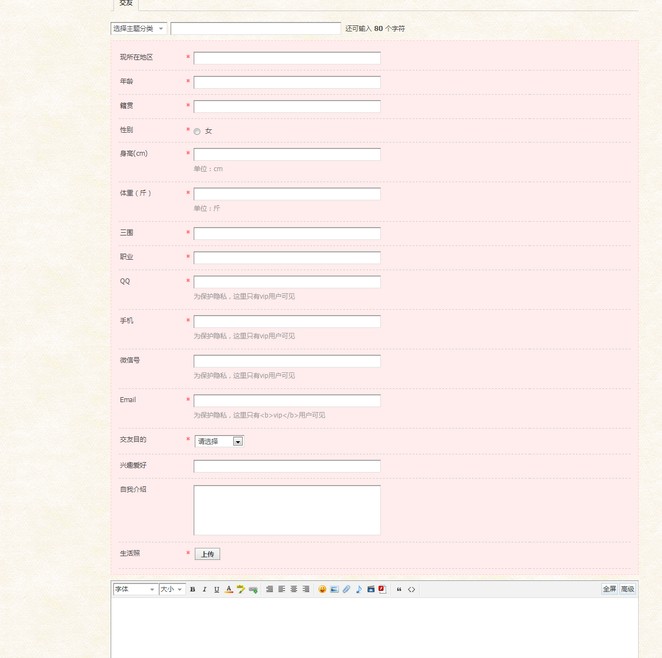The image size is (662, 658).
Task: Click the 生活照 label
Action: pyautogui.click(x=130, y=553)
